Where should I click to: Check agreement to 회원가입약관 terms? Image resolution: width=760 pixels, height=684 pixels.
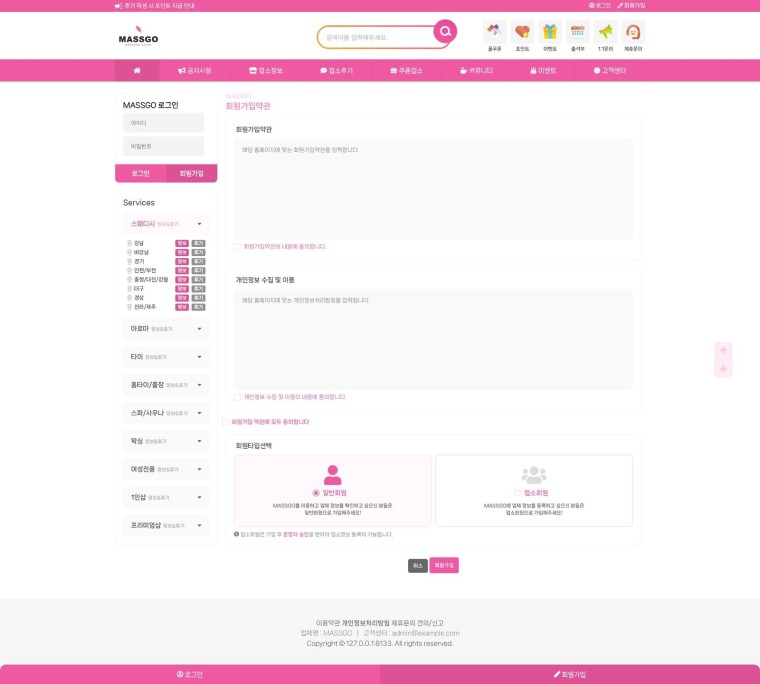[x=237, y=247]
